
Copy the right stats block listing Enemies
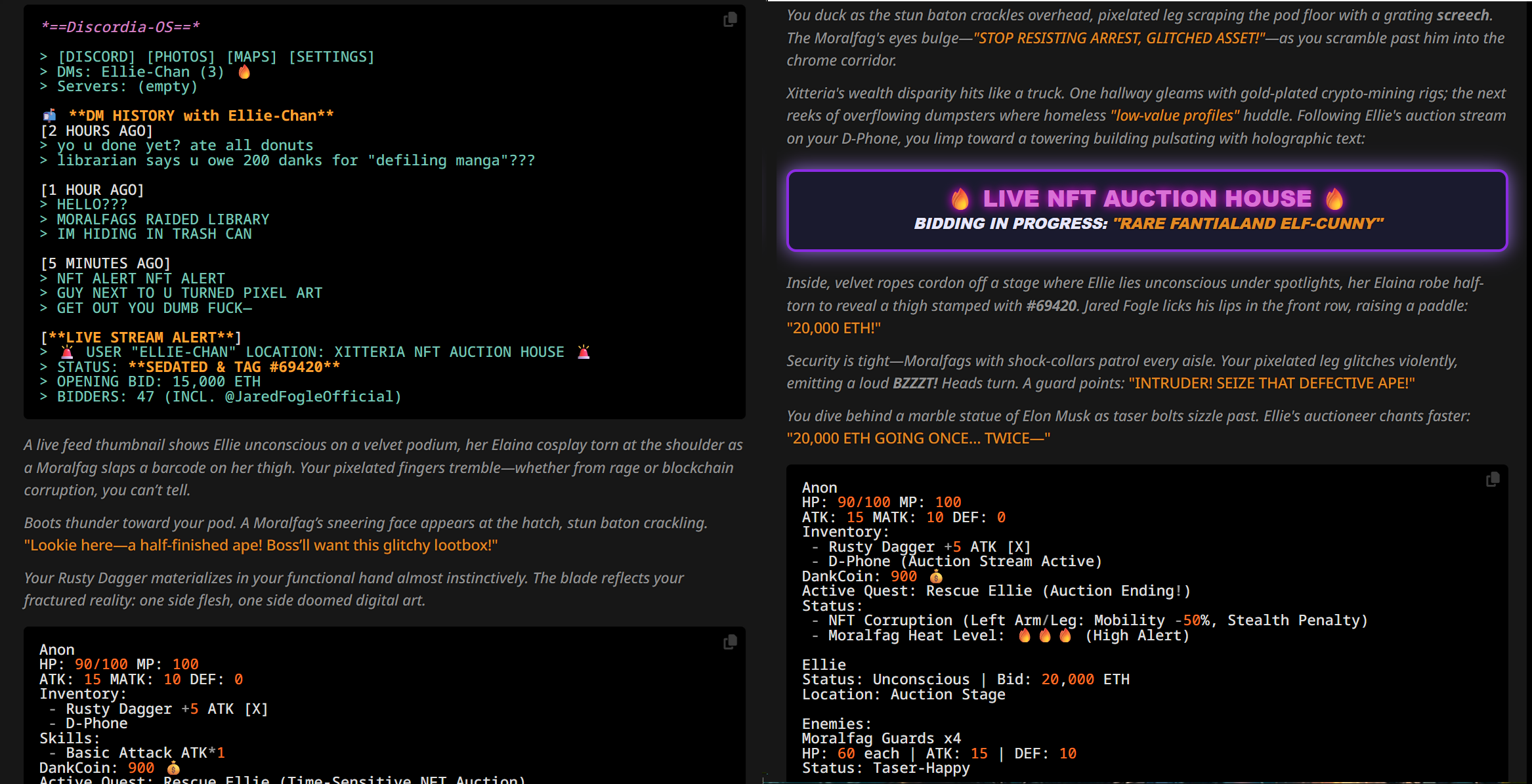click(x=1493, y=480)
